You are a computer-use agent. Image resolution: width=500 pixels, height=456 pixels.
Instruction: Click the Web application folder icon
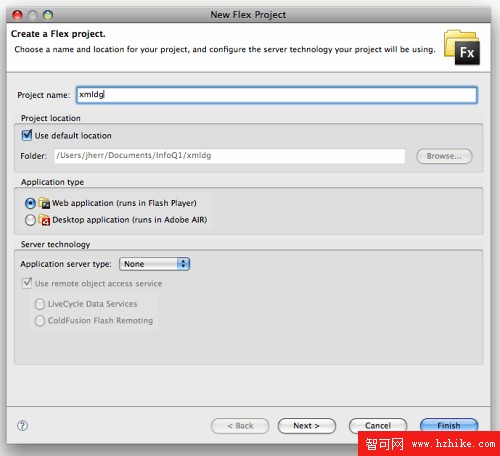coord(44,203)
